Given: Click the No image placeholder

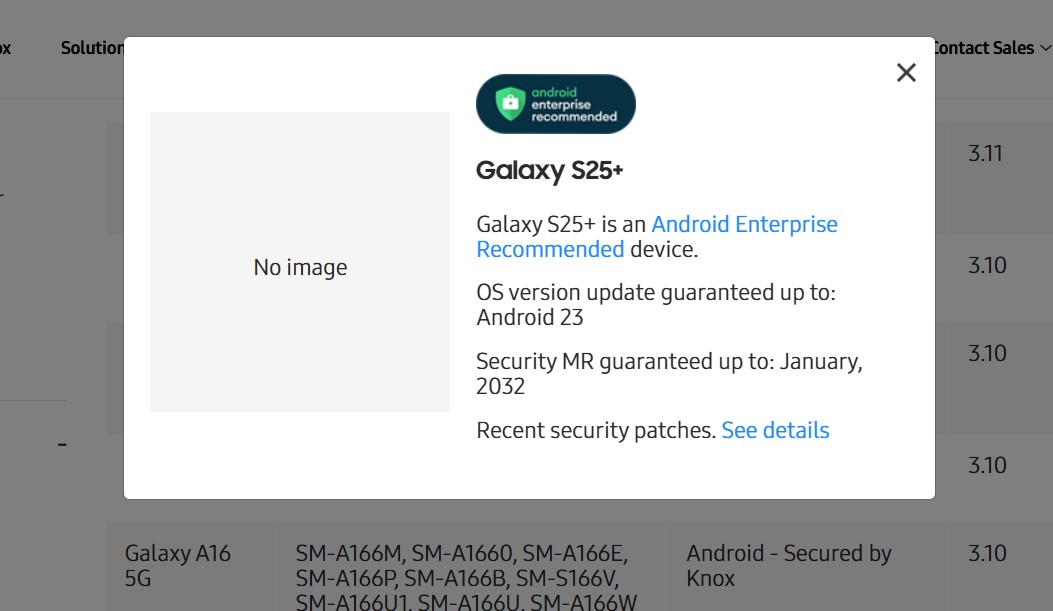Looking at the screenshot, I should (x=300, y=267).
